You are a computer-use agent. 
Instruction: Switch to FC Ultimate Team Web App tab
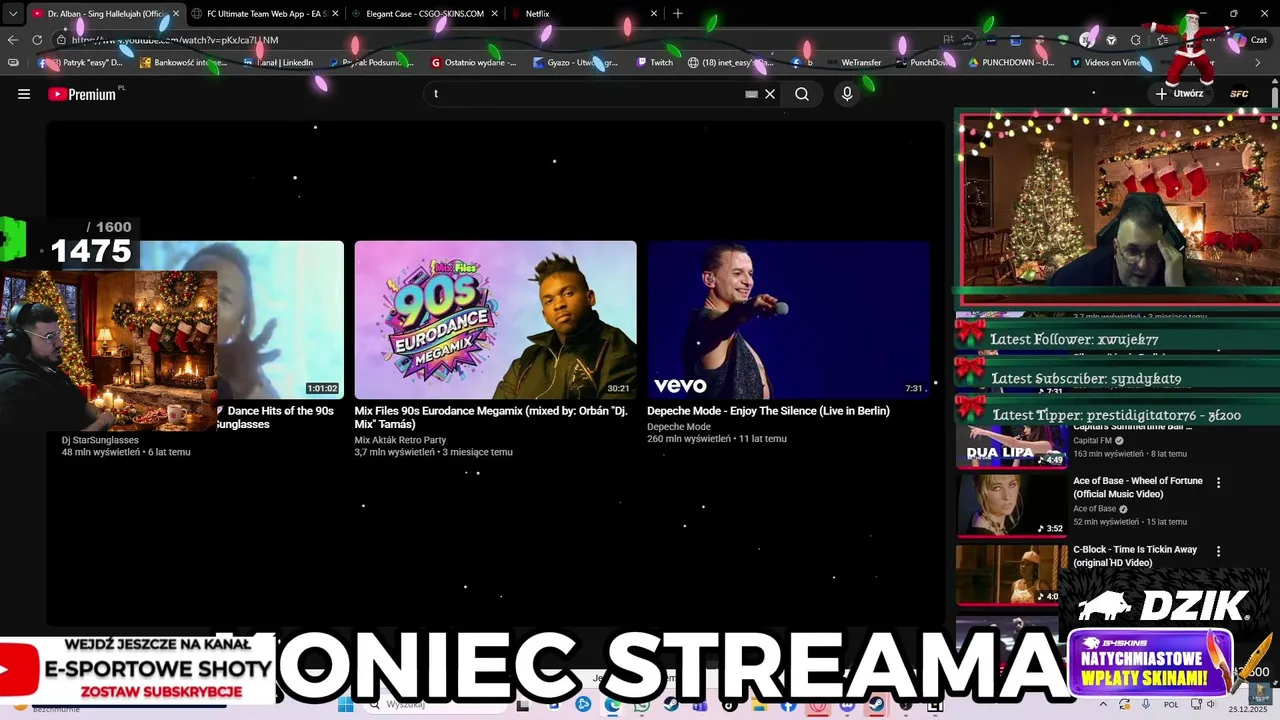coord(263,14)
